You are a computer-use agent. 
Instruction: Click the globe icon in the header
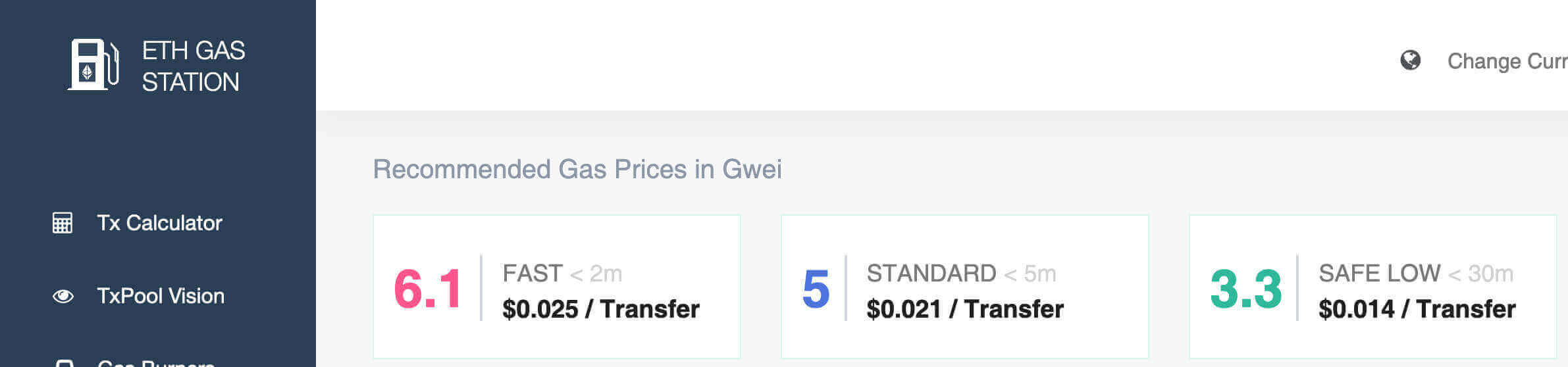pyautogui.click(x=1410, y=61)
